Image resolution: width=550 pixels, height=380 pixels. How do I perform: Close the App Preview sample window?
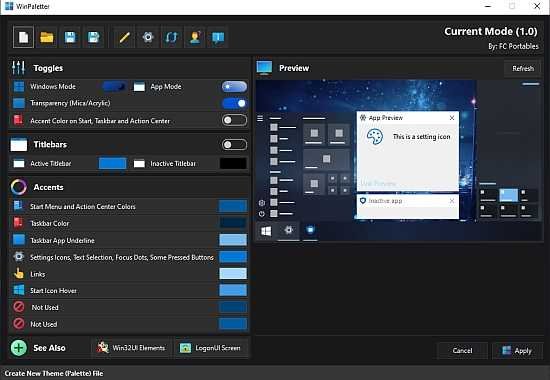(452, 118)
